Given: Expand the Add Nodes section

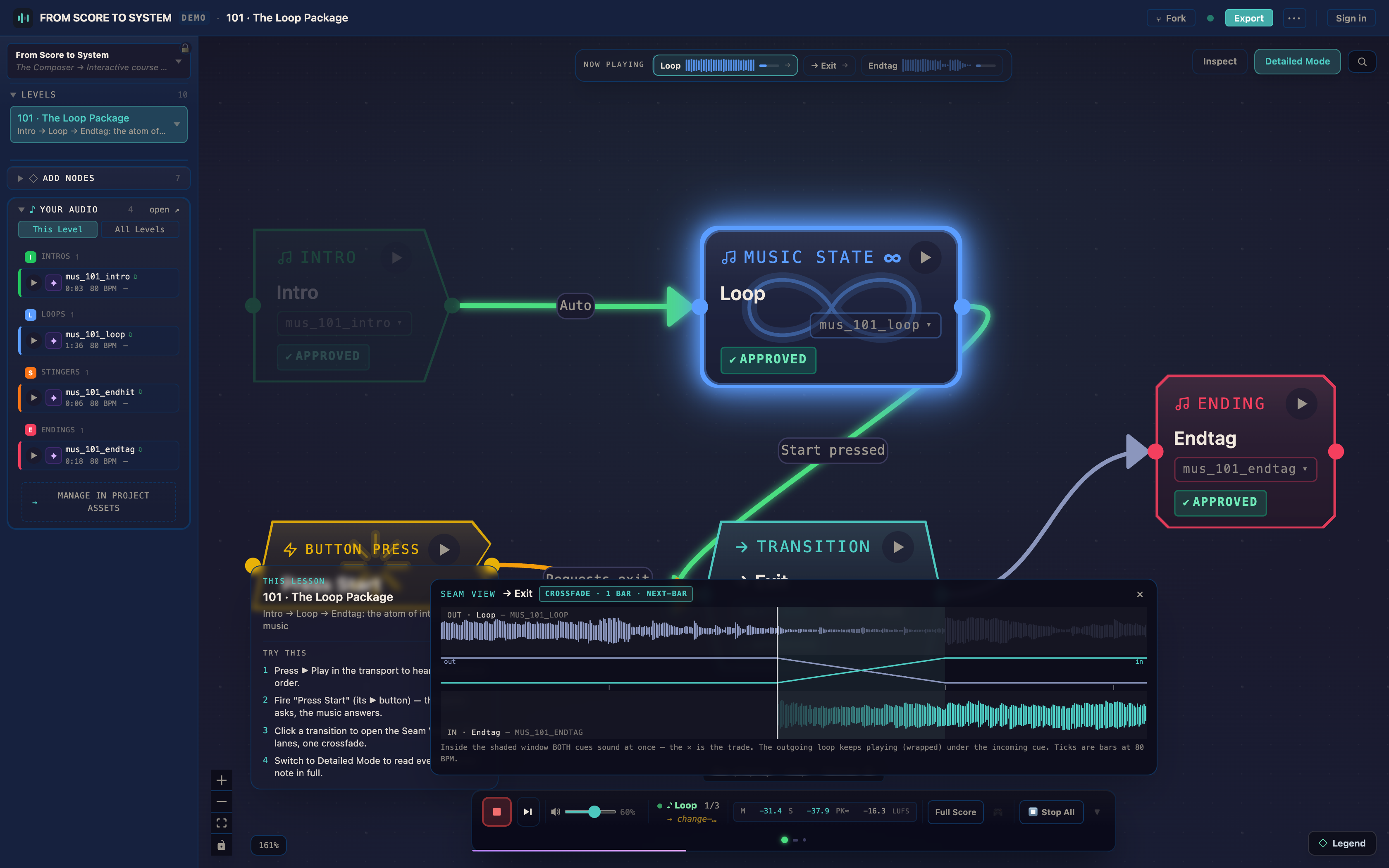Looking at the screenshot, I should (x=20, y=179).
